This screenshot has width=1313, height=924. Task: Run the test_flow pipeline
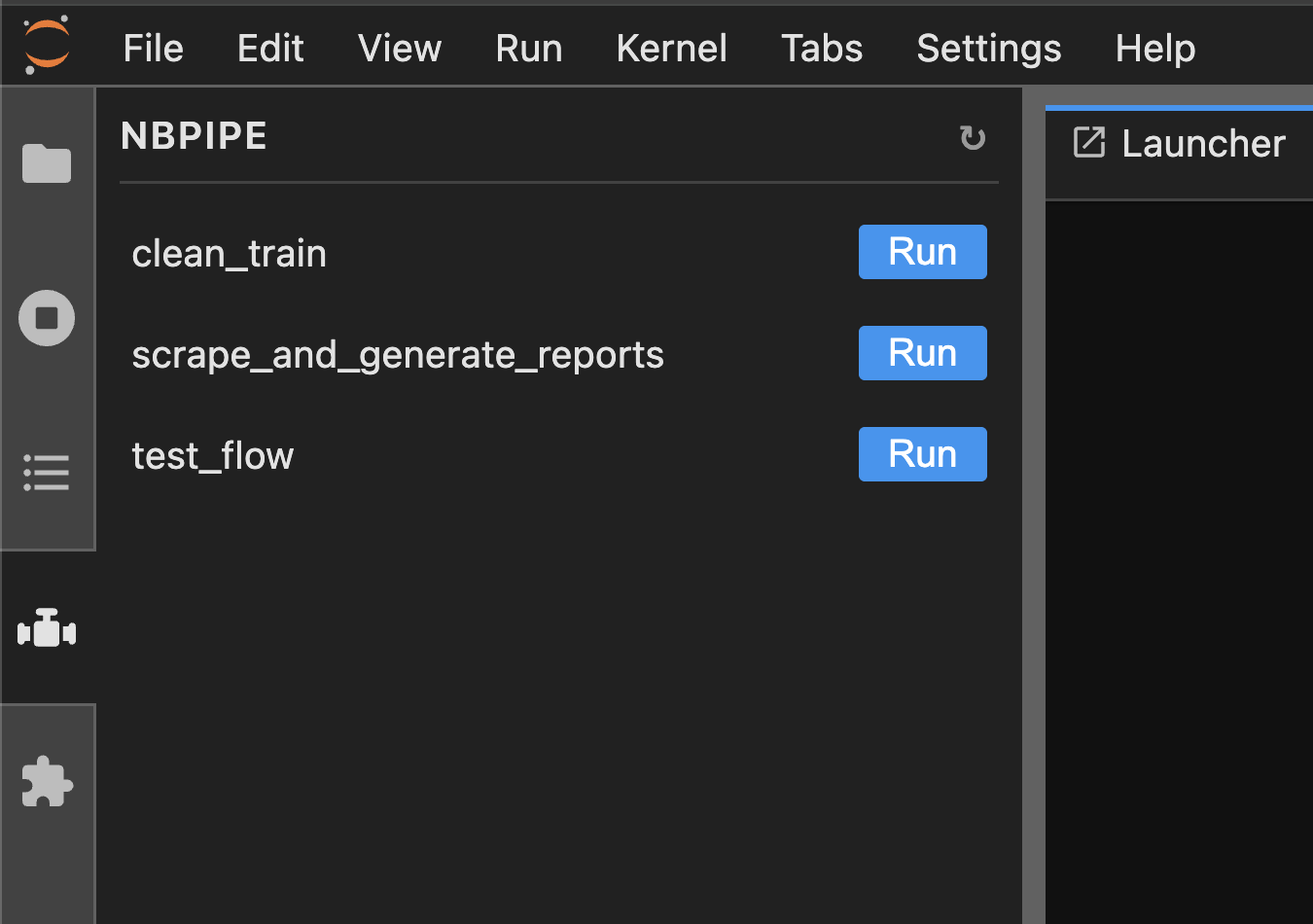click(x=922, y=454)
